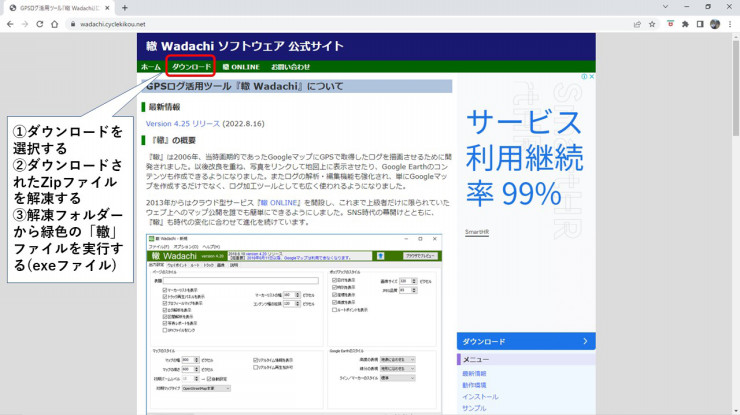Click the 『轍』の概要 section heading

point(172,140)
